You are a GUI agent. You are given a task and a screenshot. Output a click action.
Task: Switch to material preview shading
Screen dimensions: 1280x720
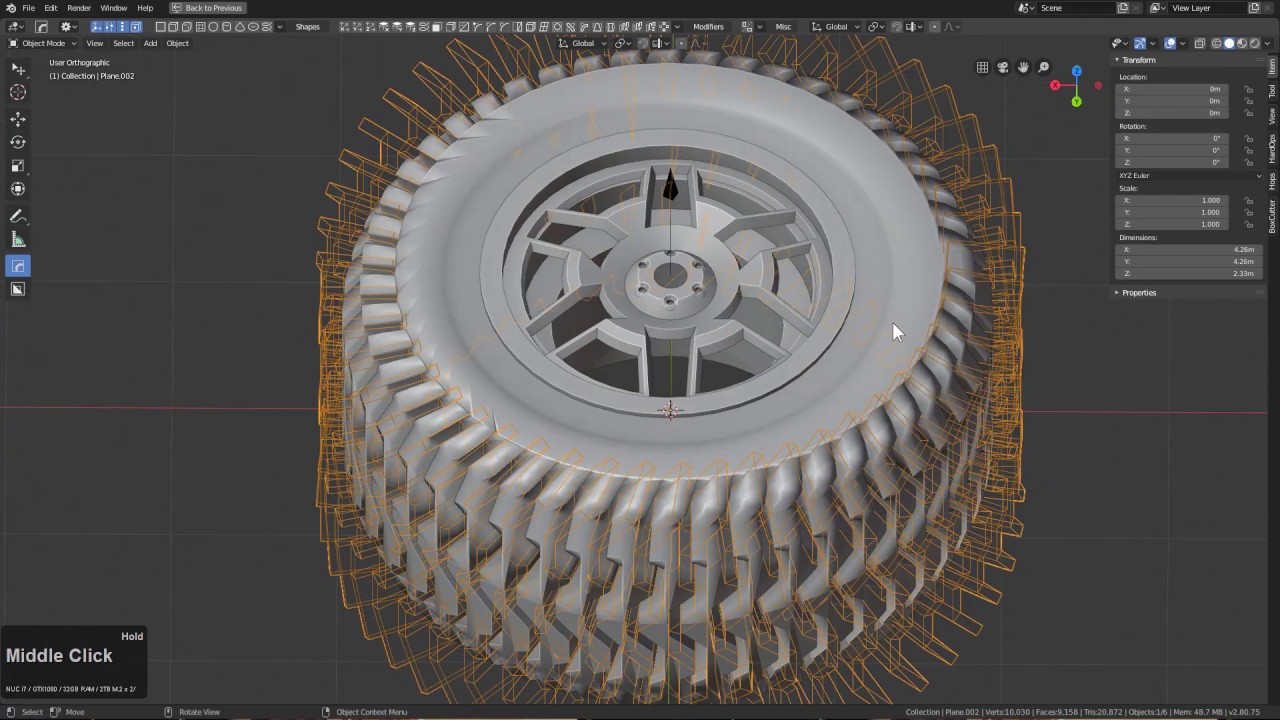click(x=1241, y=43)
